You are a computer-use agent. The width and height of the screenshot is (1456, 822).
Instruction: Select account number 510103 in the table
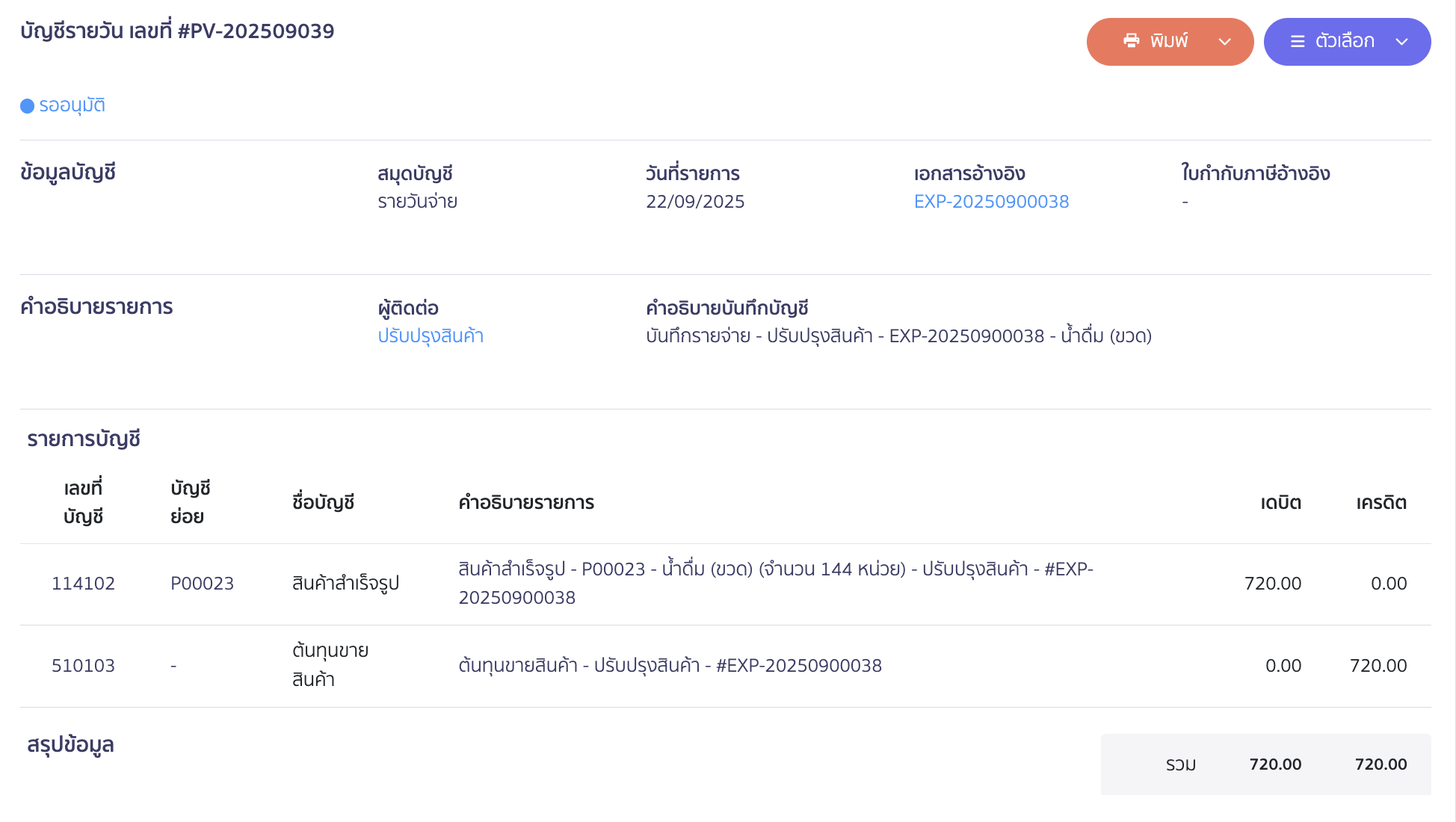84,665
